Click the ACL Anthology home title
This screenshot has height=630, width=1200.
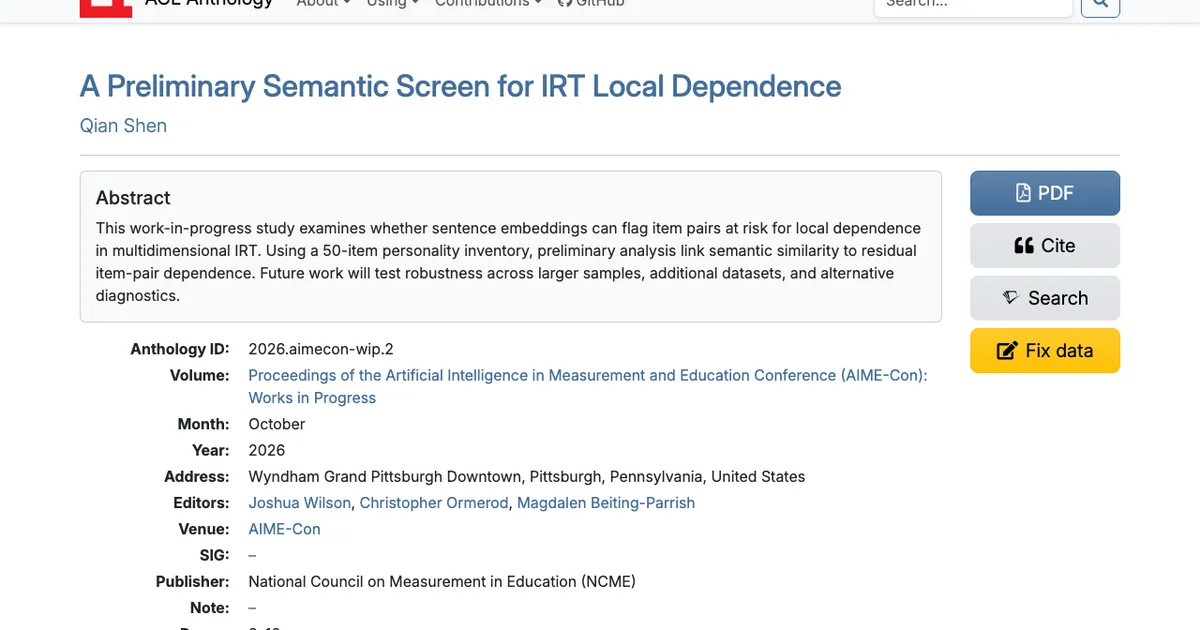tap(208, 4)
